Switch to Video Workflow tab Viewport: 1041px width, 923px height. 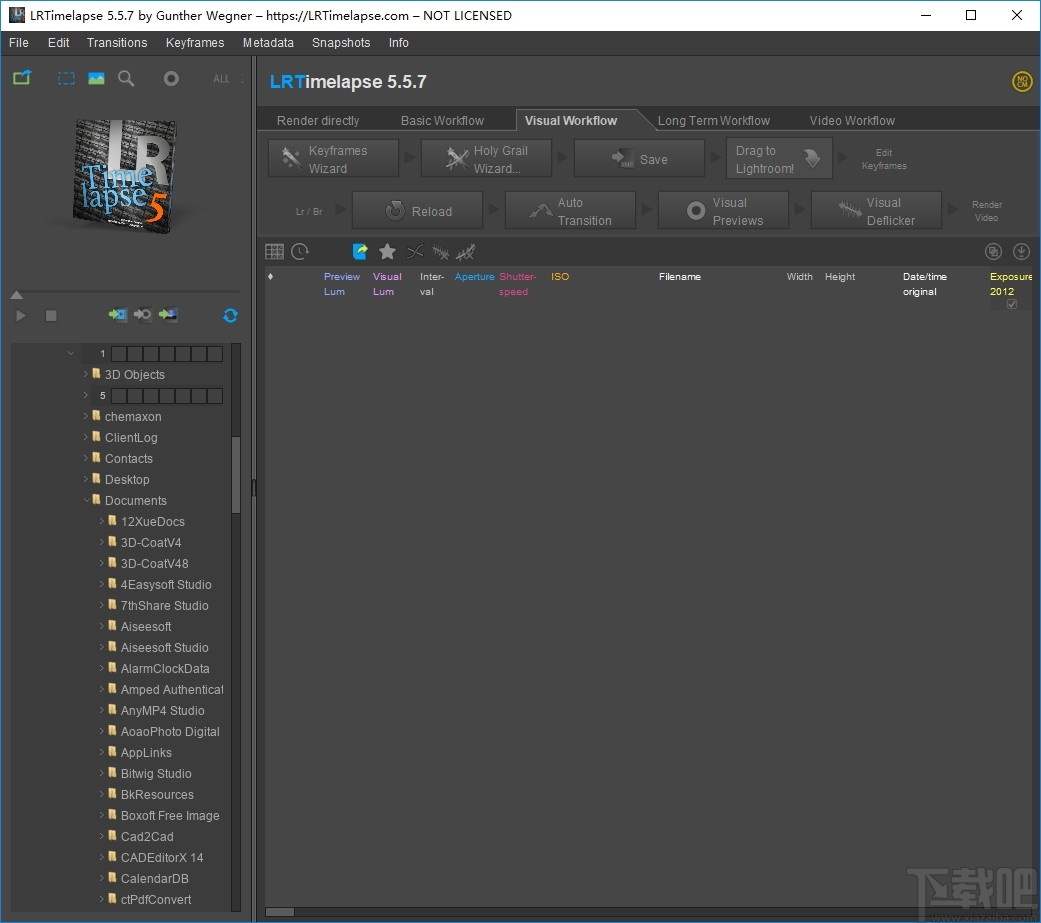coord(852,121)
